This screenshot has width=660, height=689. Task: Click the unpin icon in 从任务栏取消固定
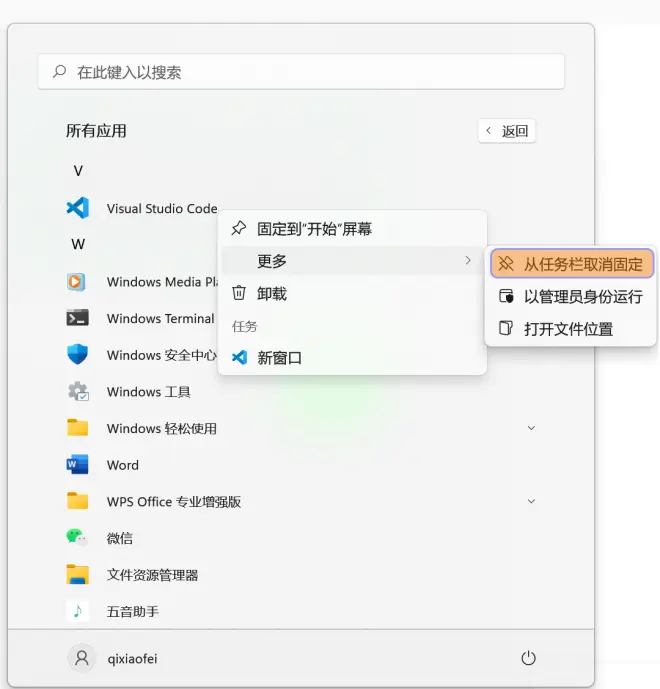click(506, 264)
